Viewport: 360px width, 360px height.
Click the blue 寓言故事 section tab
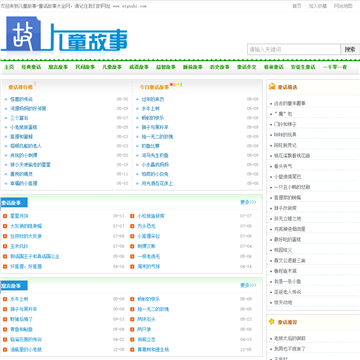pos(14,286)
